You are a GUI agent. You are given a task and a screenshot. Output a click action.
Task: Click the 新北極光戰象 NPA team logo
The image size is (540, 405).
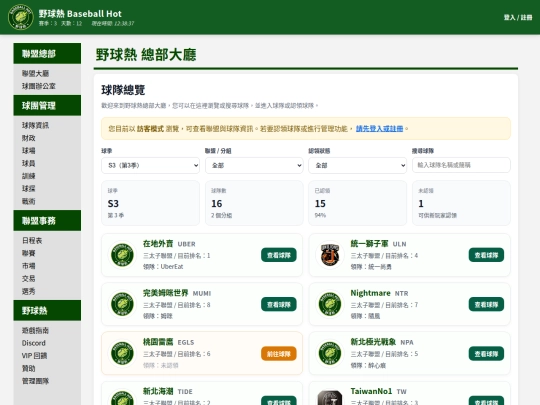330,353
